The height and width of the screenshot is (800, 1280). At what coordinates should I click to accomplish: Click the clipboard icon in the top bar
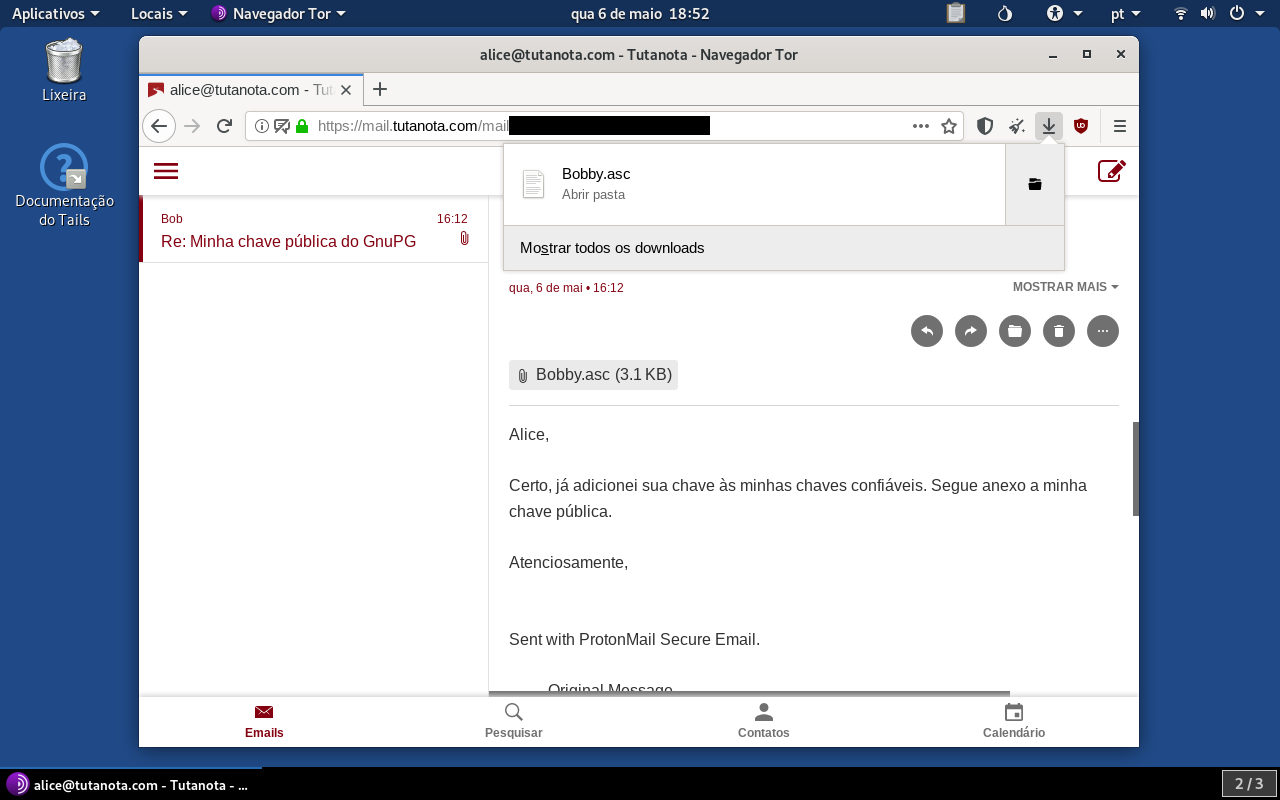[956, 14]
